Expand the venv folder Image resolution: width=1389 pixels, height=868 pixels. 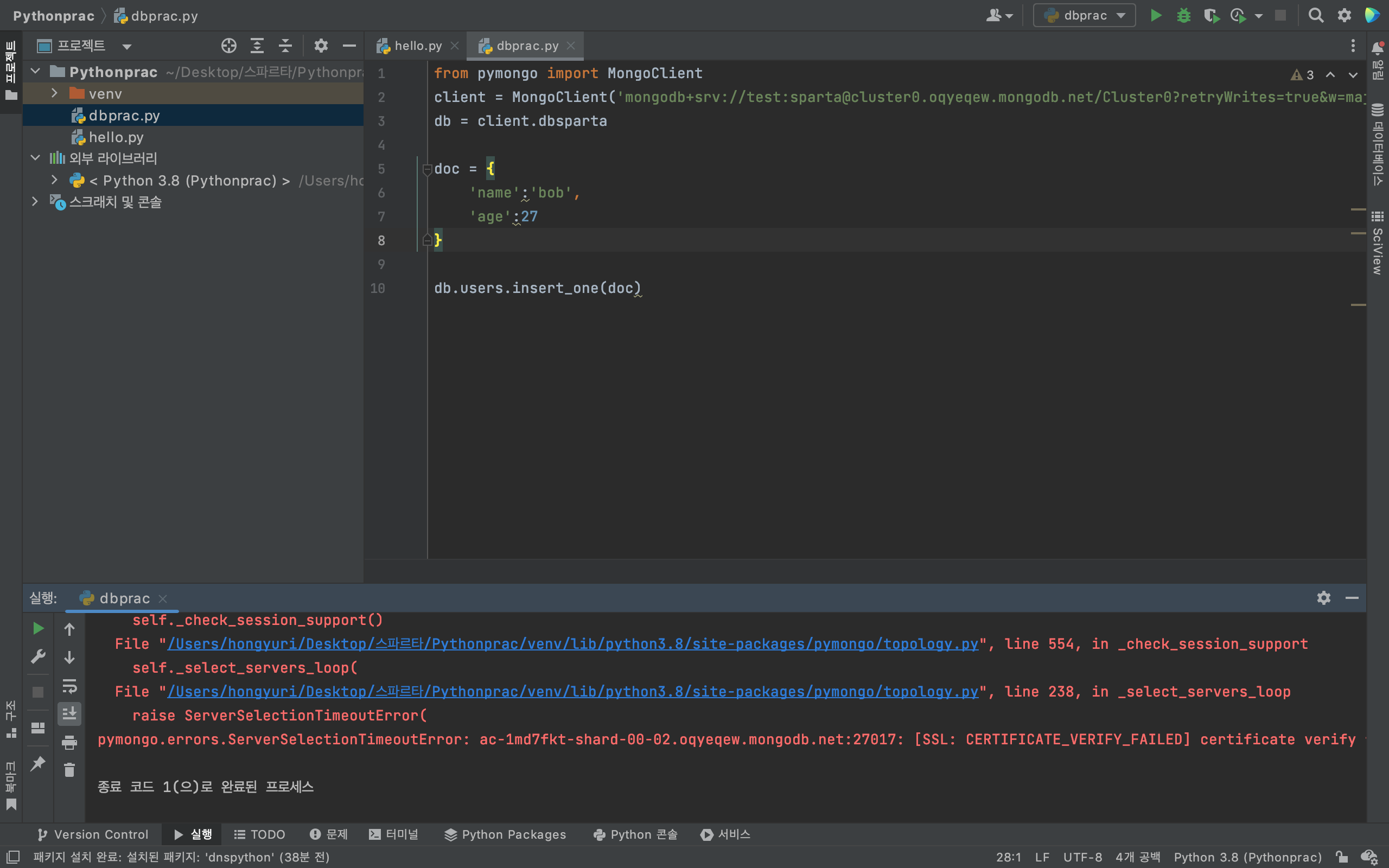54,93
